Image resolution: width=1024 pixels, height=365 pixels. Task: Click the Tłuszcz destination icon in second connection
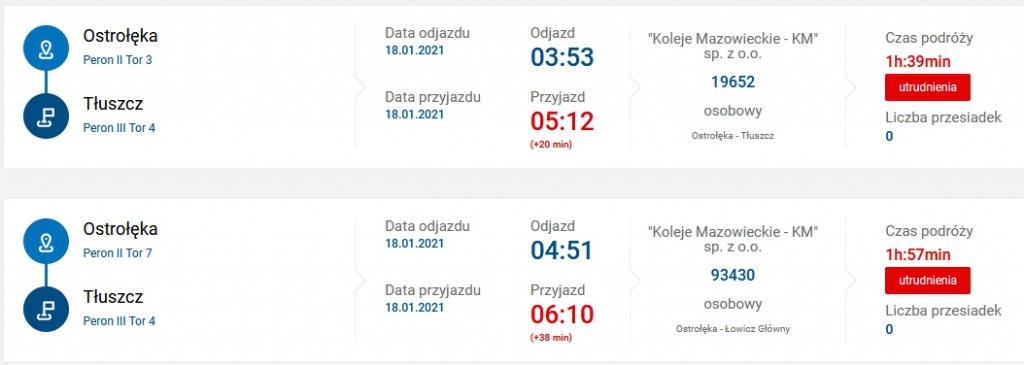46,309
